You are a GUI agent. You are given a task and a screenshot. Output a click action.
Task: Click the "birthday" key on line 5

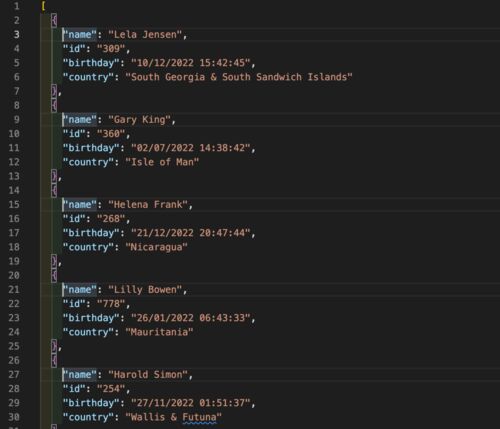pyautogui.click(x=91, y=63)
